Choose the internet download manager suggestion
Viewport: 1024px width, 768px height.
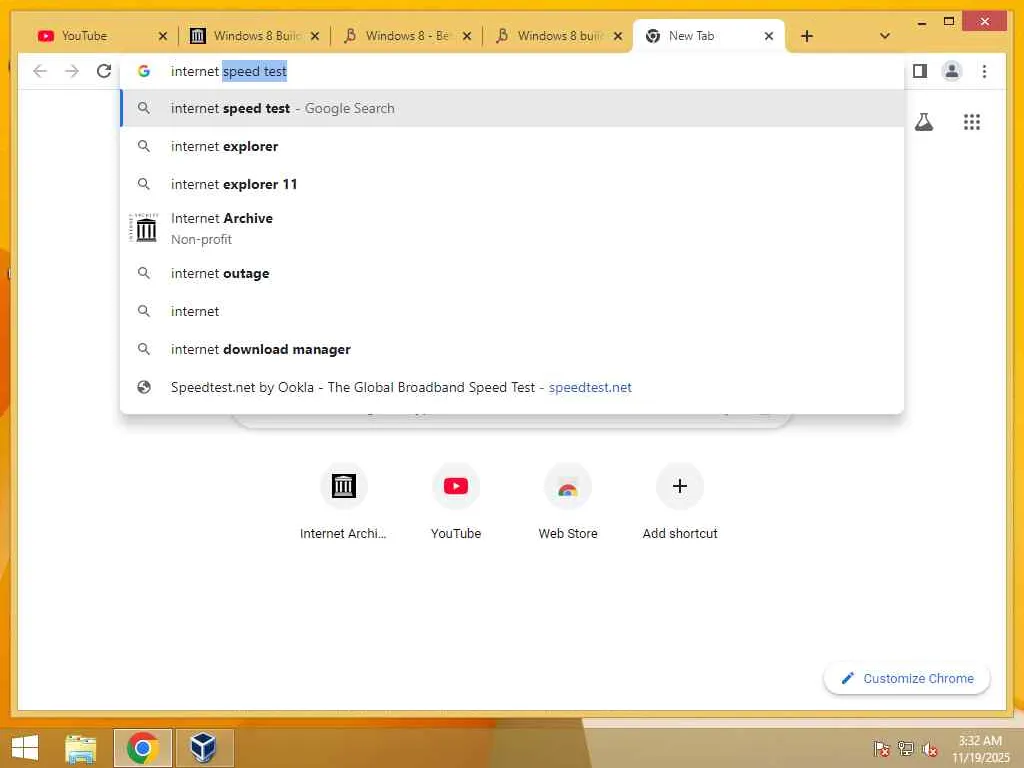[x=512, y=349]
